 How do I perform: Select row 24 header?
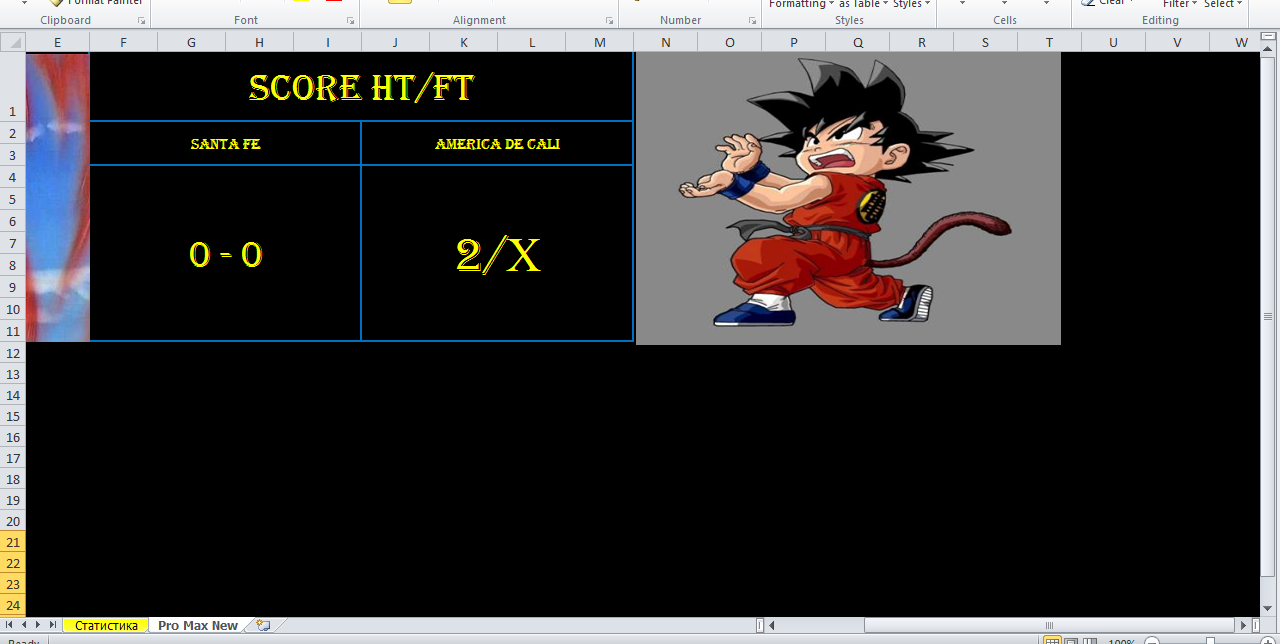(13, 605)
